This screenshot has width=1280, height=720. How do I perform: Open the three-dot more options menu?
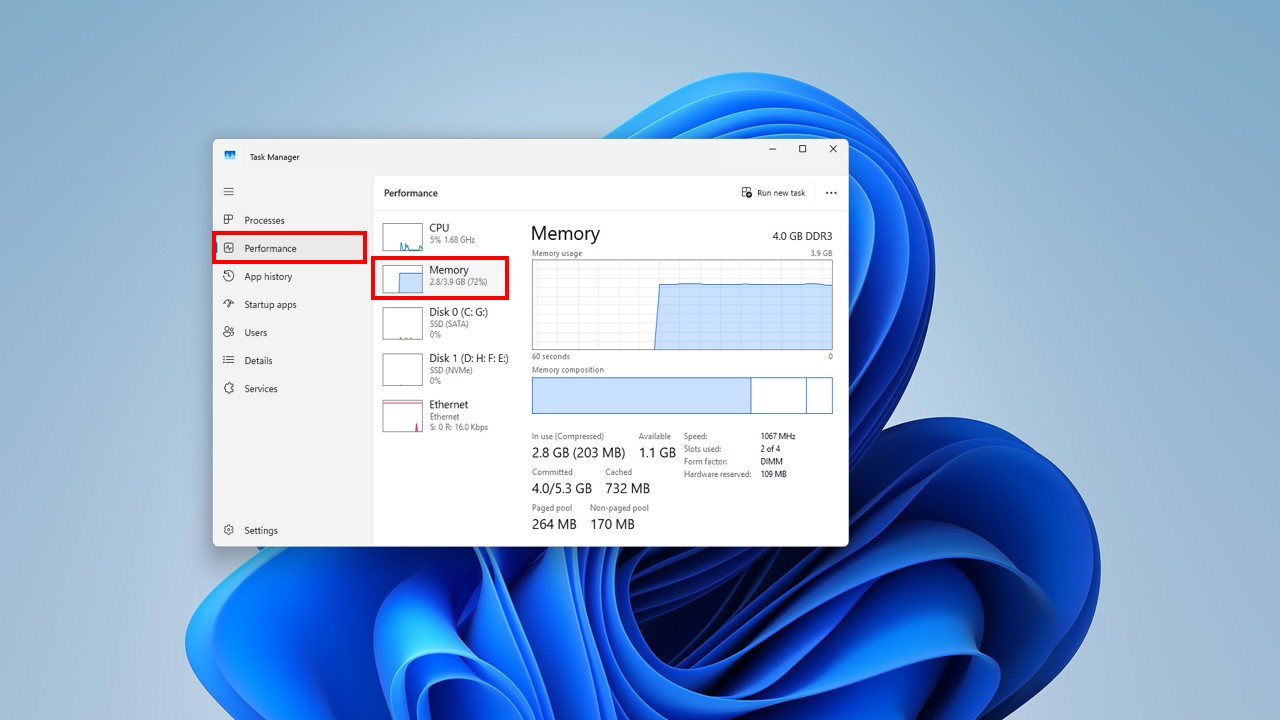pyautogui.click(x=831, y=193)
